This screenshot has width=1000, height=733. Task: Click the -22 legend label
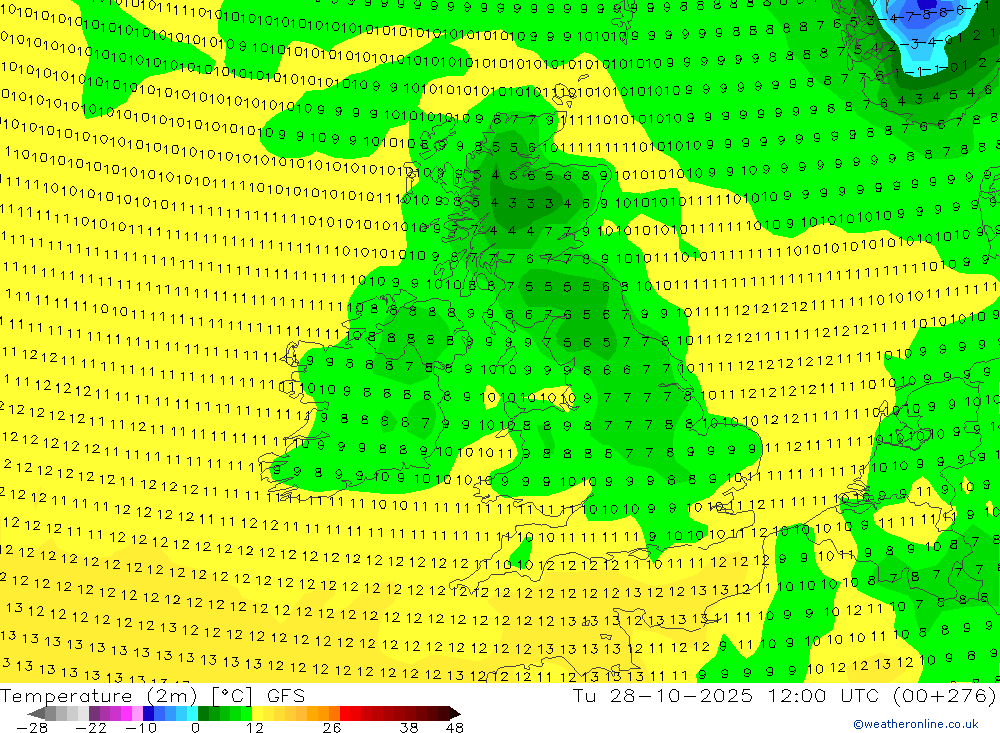click(91, 728)
